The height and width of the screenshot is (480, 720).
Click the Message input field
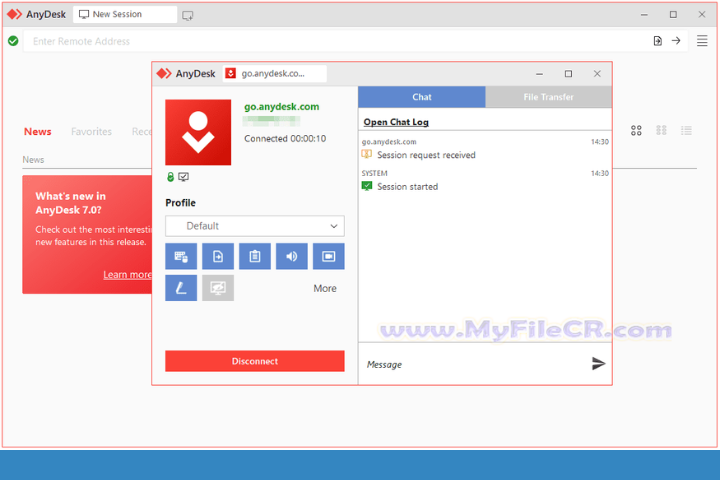tap(473, 364)
